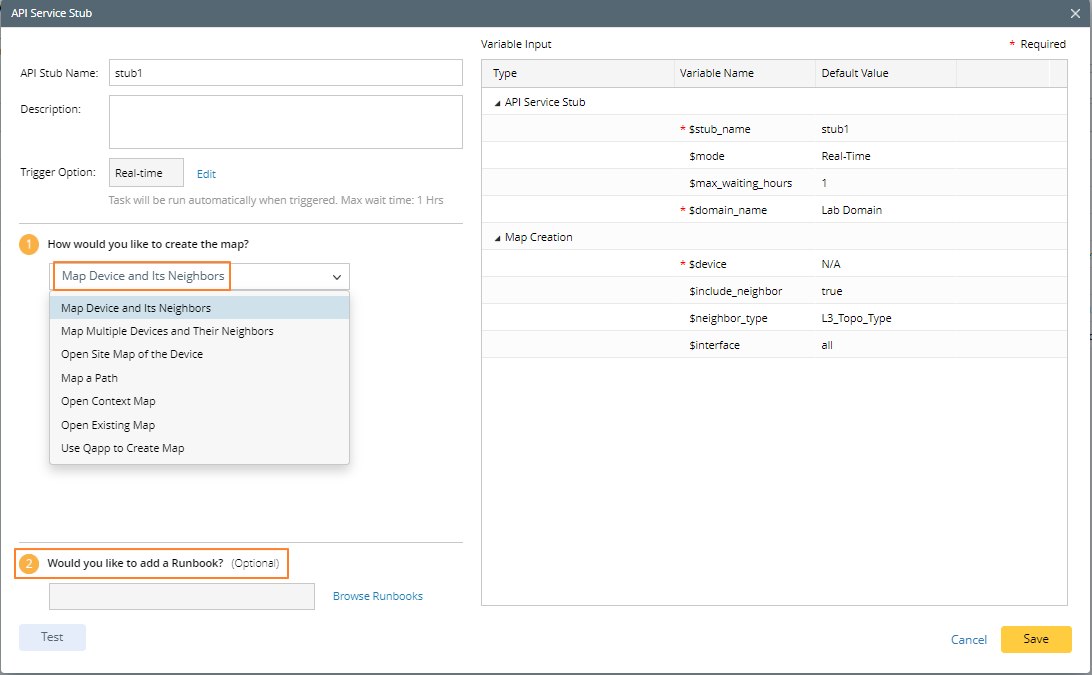Open the Browse Runbooks link
This screenshot has width=1092, height=675.
[x=377, y=596]
